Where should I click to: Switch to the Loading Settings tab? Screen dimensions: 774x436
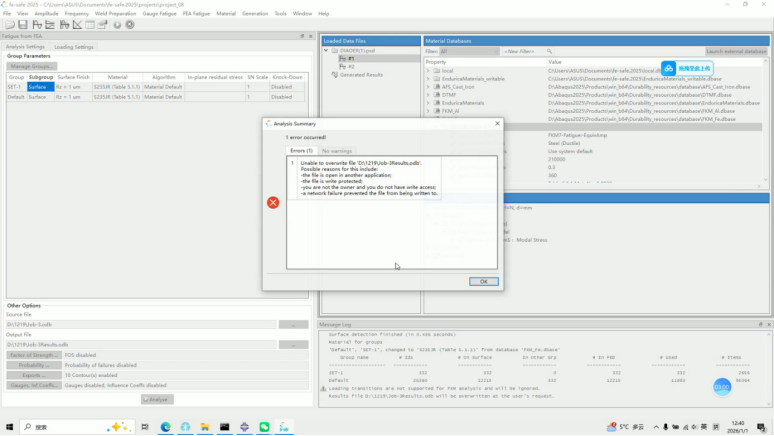(74, 47)
